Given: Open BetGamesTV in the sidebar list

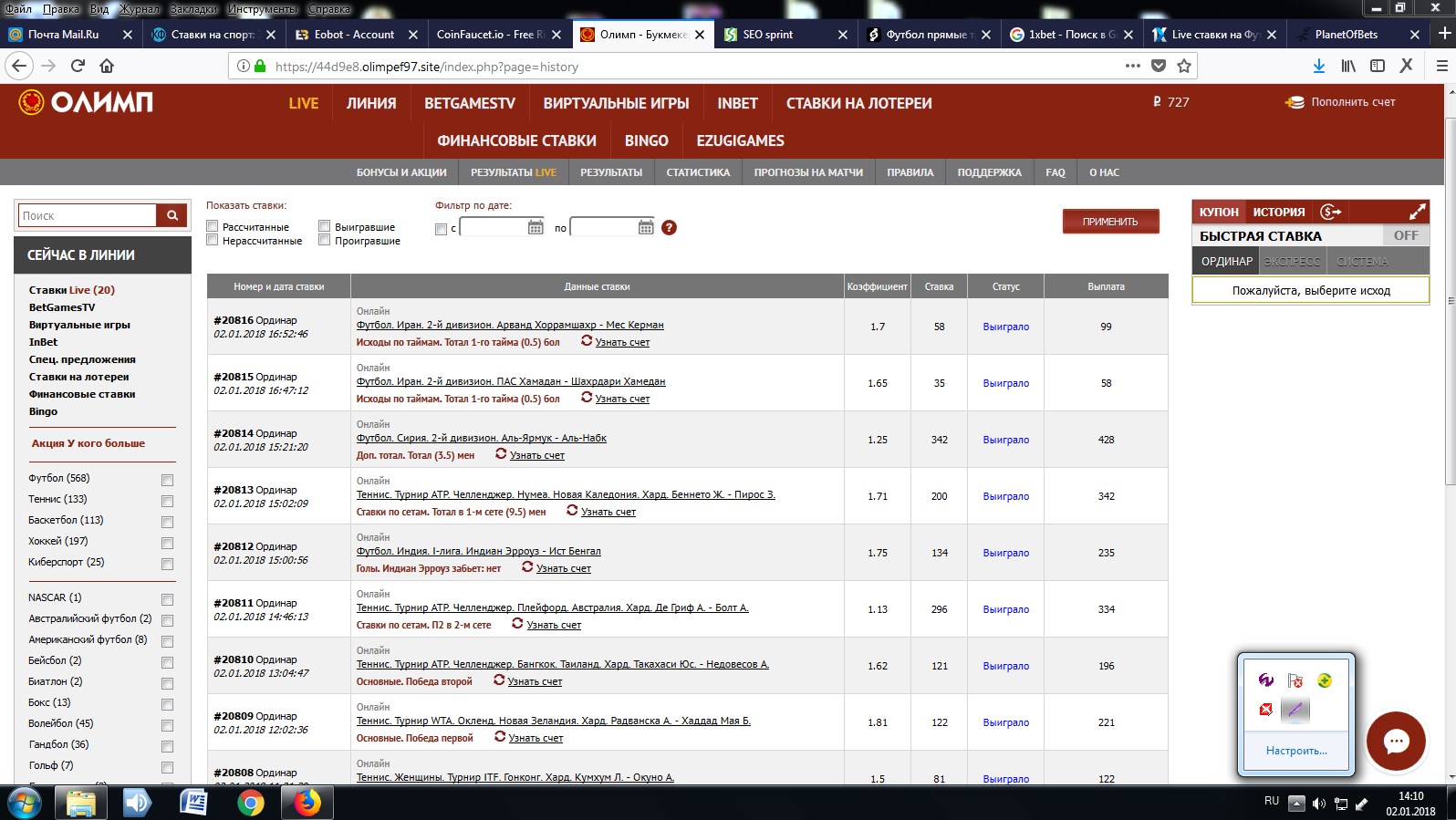Looking at the screenshot, I should pos(62,306).
